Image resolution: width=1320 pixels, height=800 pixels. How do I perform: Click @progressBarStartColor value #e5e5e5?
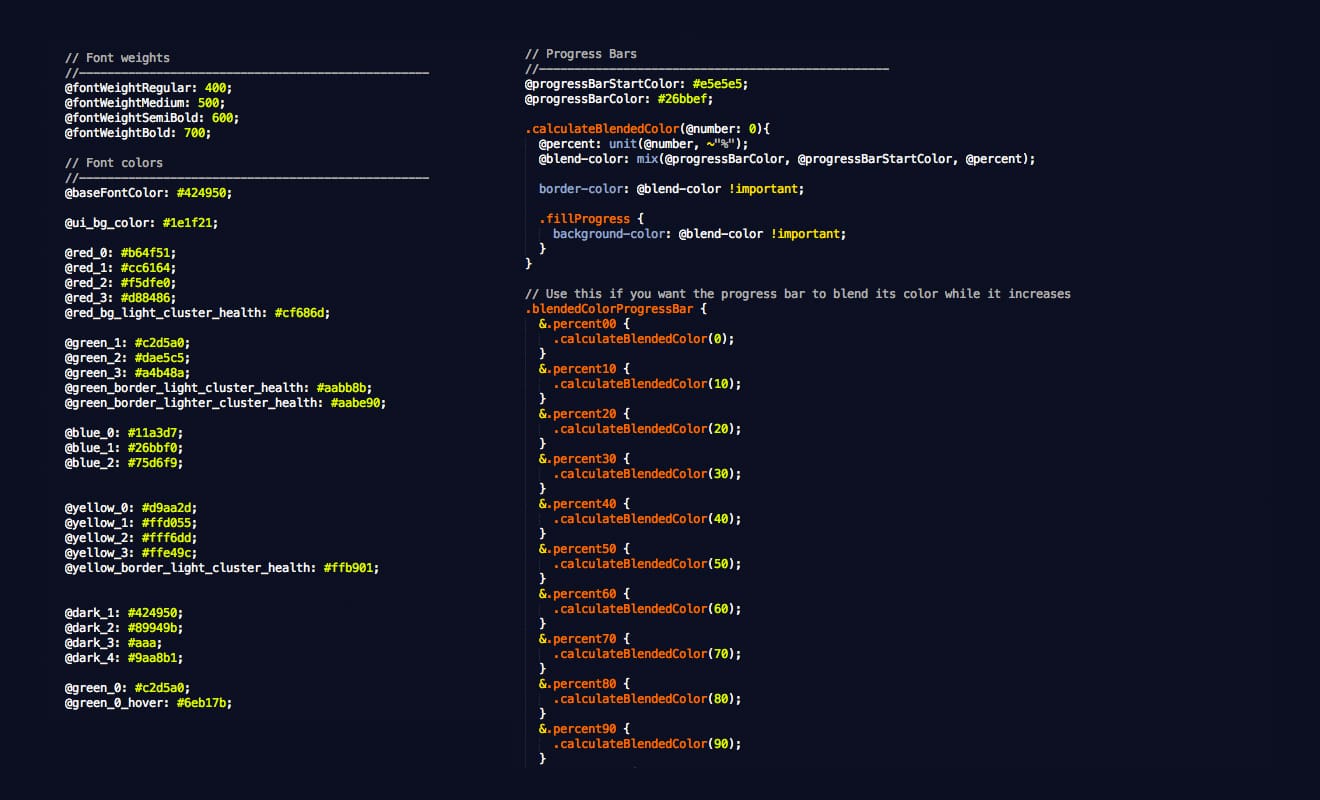click(x=720, y=84)
